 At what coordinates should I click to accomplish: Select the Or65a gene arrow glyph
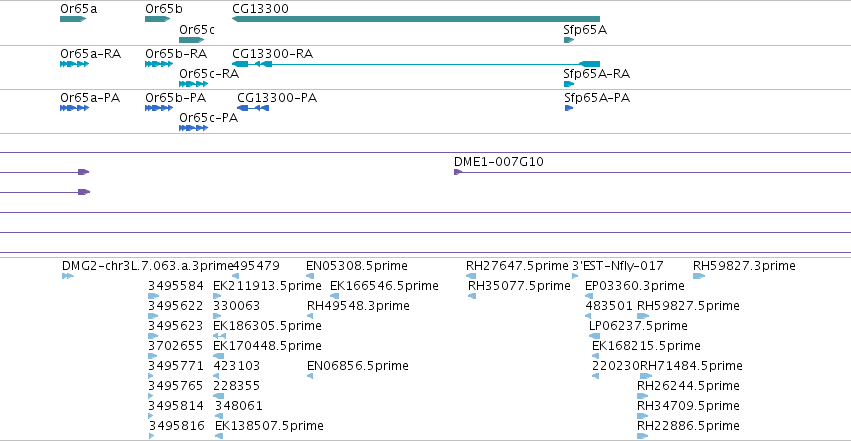point(73,19)
